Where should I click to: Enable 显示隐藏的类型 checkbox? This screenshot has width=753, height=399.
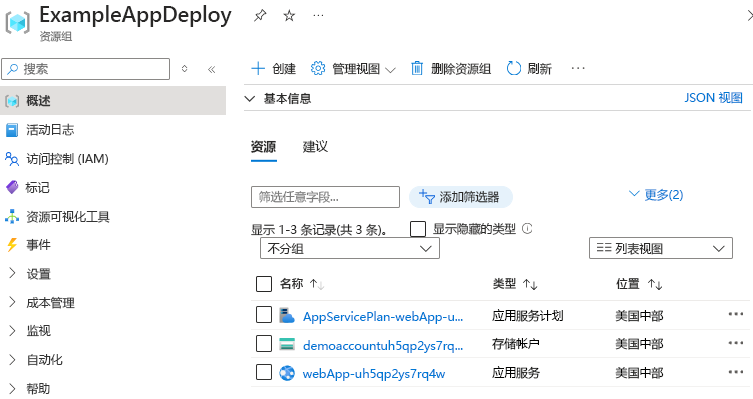point(418,229)
